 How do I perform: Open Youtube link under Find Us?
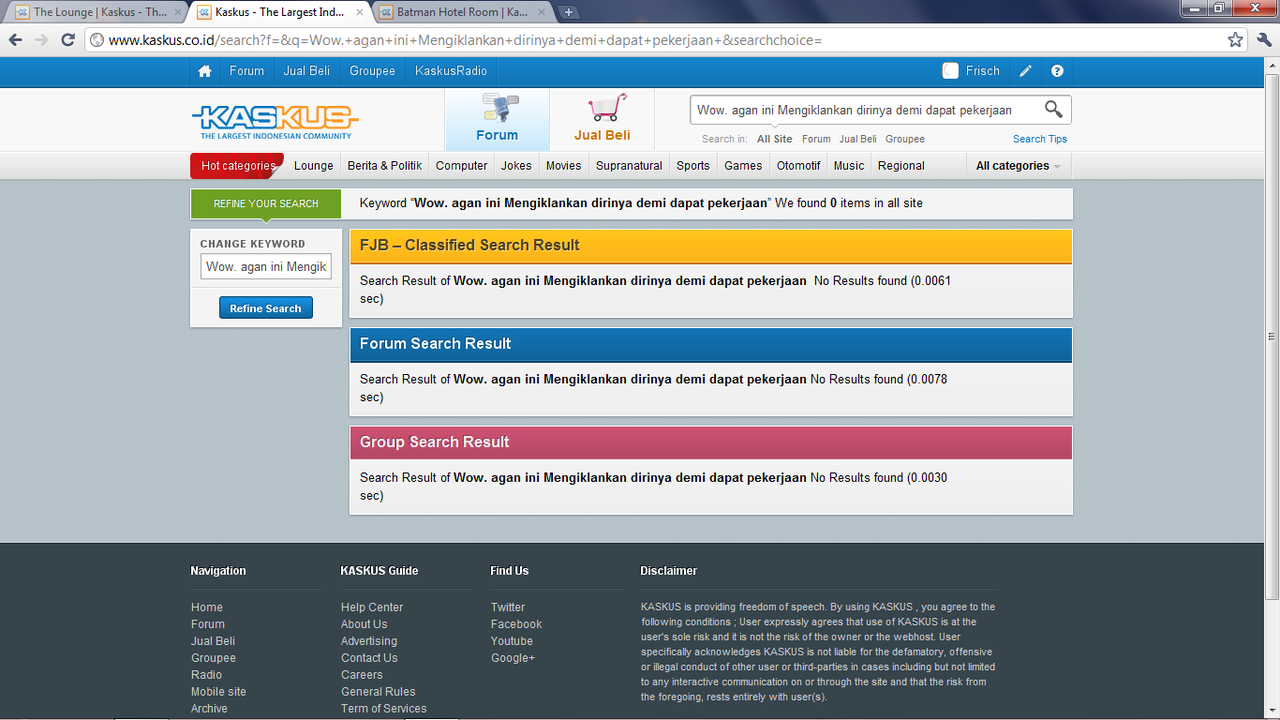pos(512,641)
